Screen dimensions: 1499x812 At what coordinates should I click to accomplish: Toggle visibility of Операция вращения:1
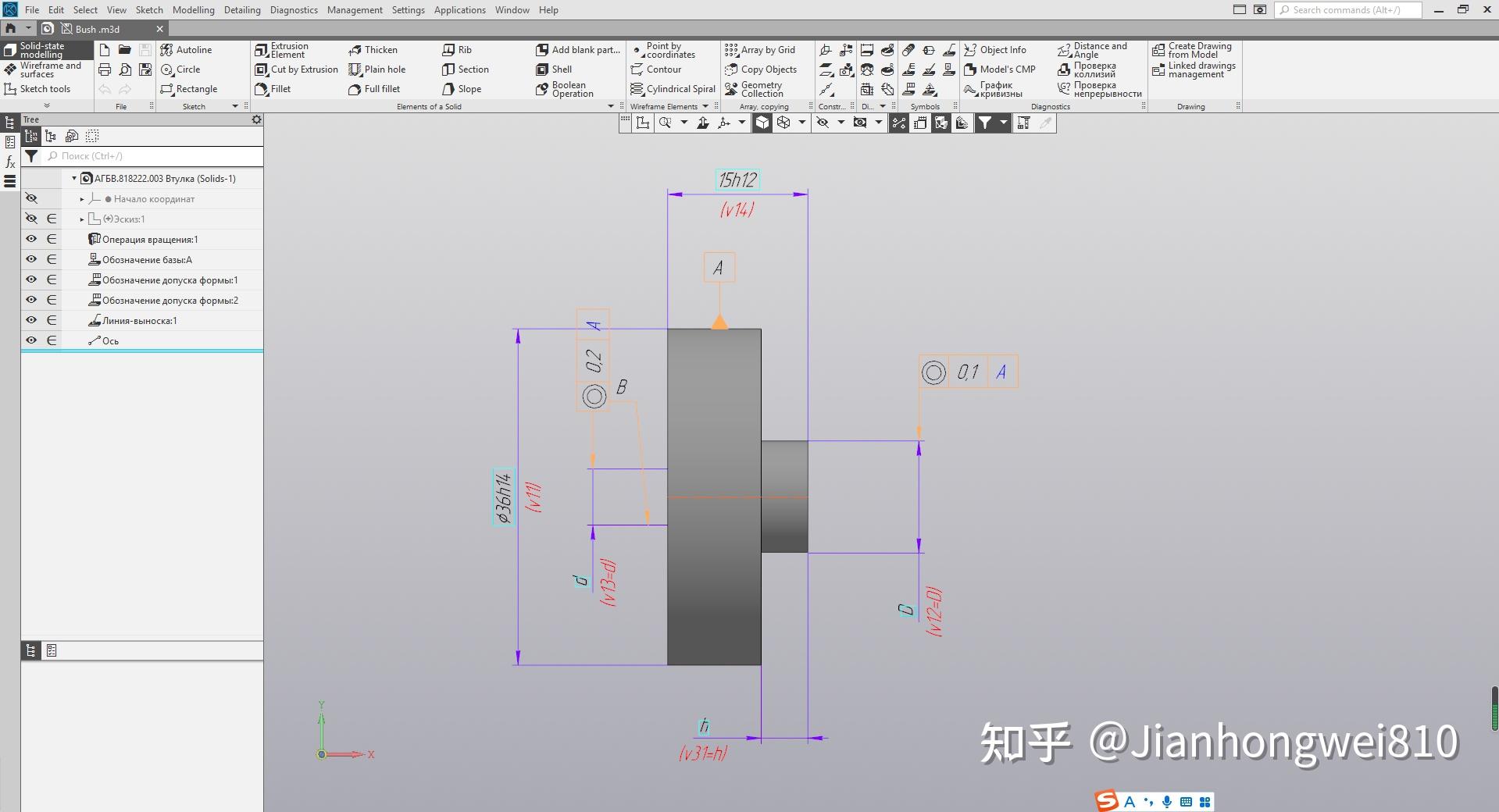[31, 239]
